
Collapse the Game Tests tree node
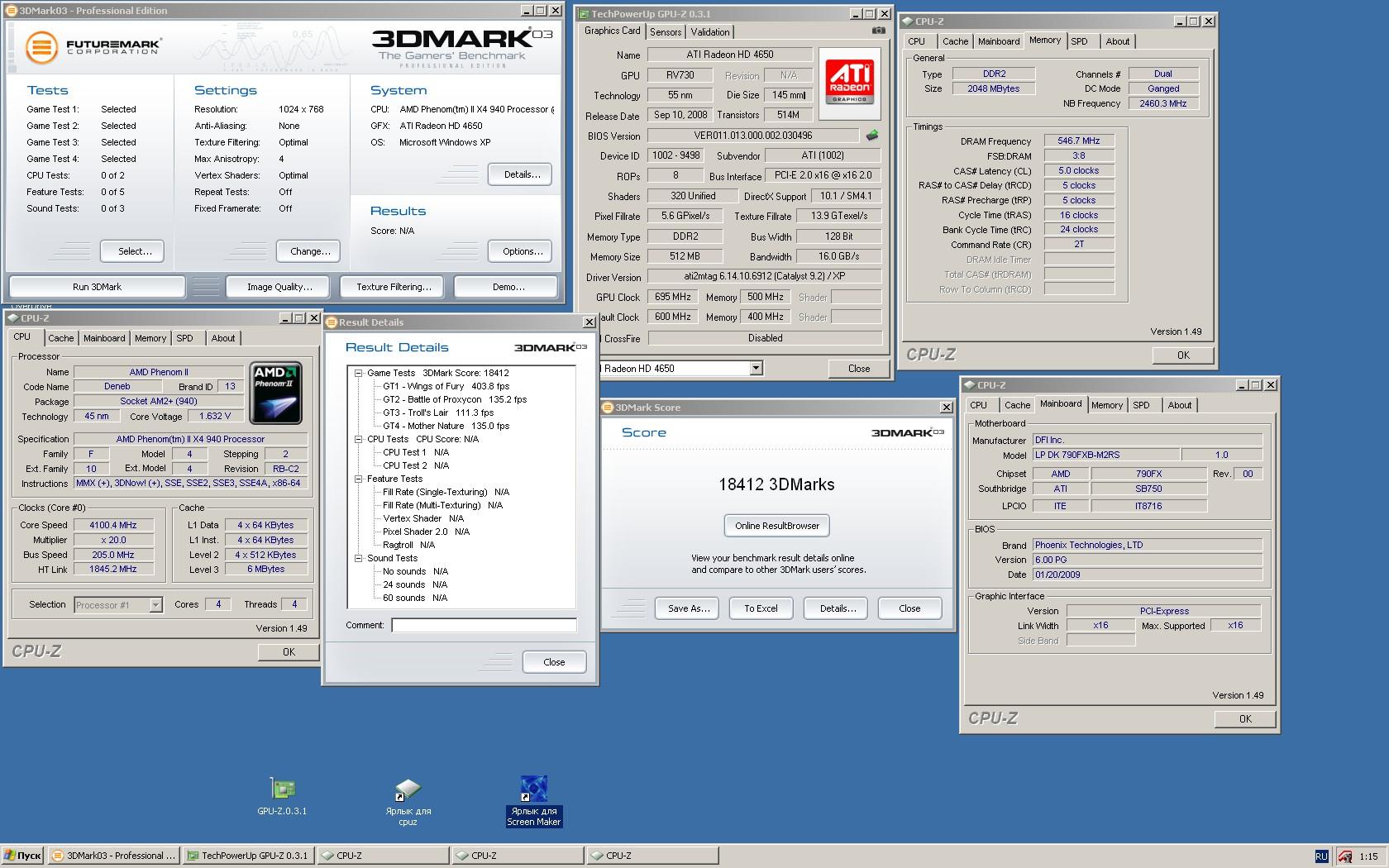[359, 373]
